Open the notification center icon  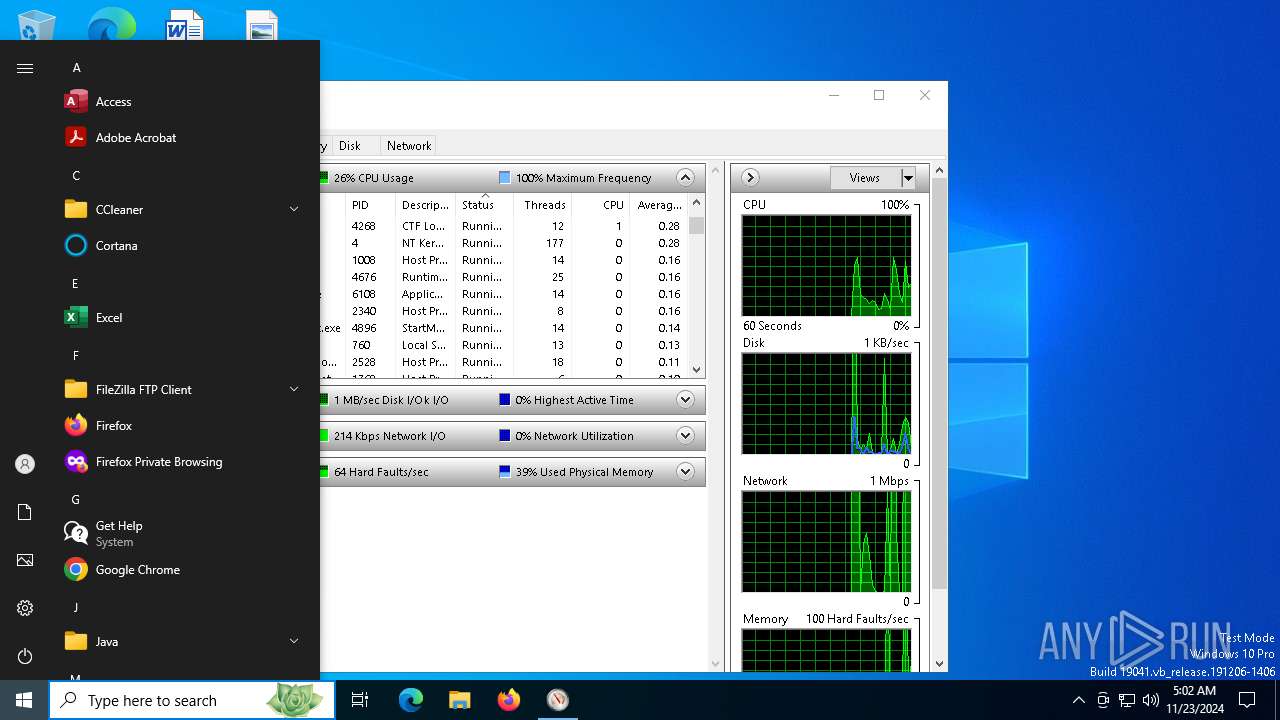click(x=1247, y=700)
